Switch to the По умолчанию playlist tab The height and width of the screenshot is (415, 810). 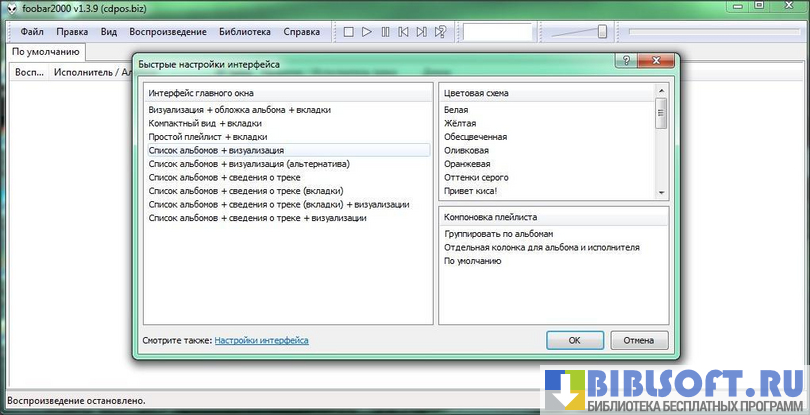click(46, 52)
